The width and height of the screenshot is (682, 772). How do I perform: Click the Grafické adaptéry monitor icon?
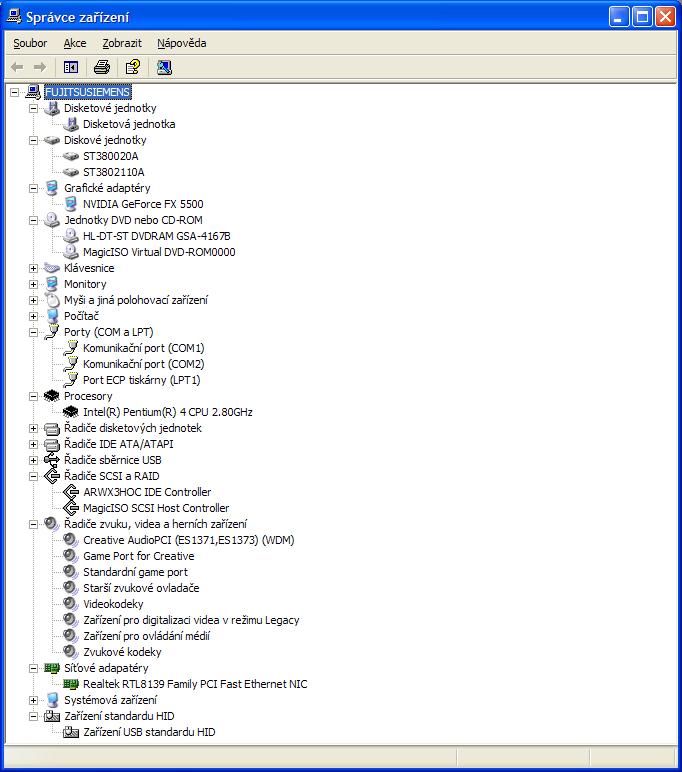(x=52, y=188)
